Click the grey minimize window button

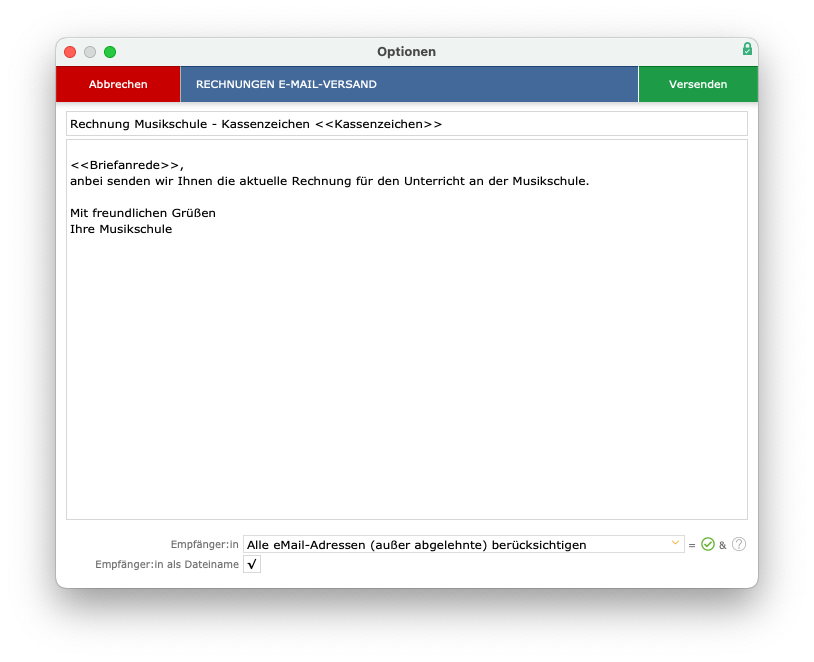coord(90,52)
